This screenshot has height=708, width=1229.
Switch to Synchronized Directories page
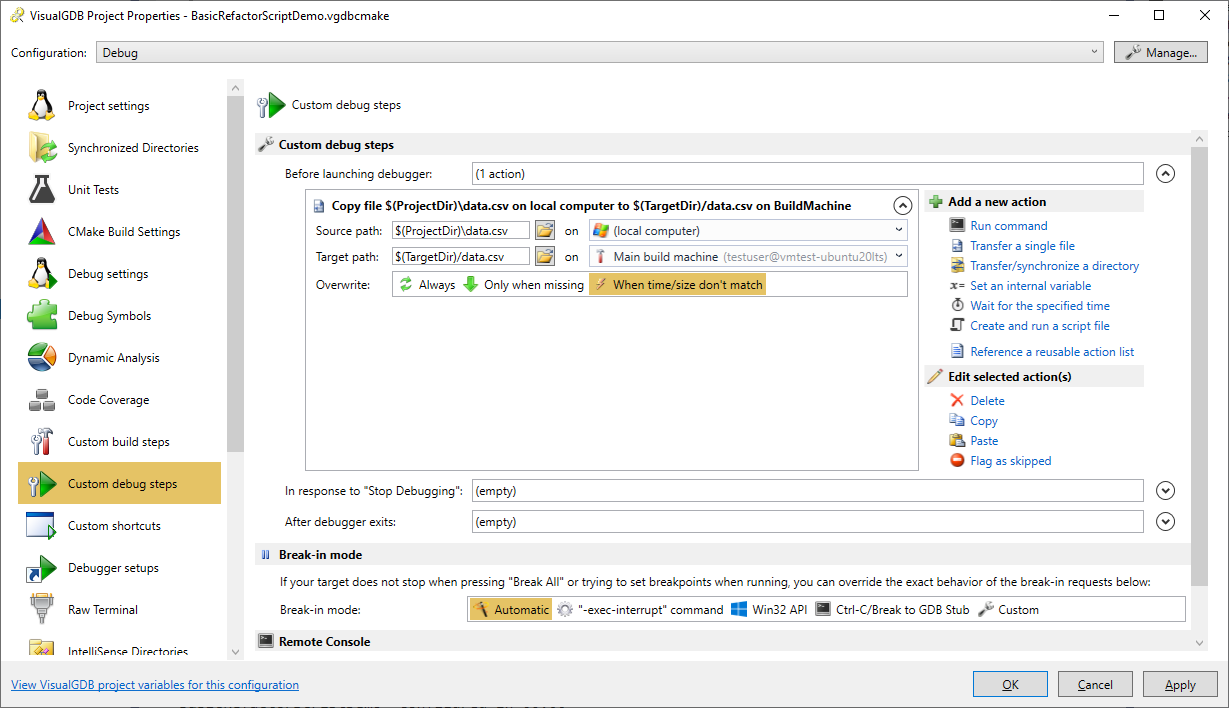[119, 147]
